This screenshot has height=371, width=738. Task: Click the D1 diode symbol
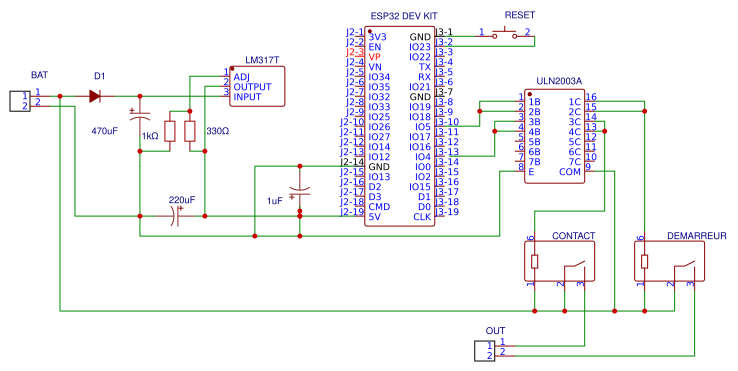pos(95,97)
